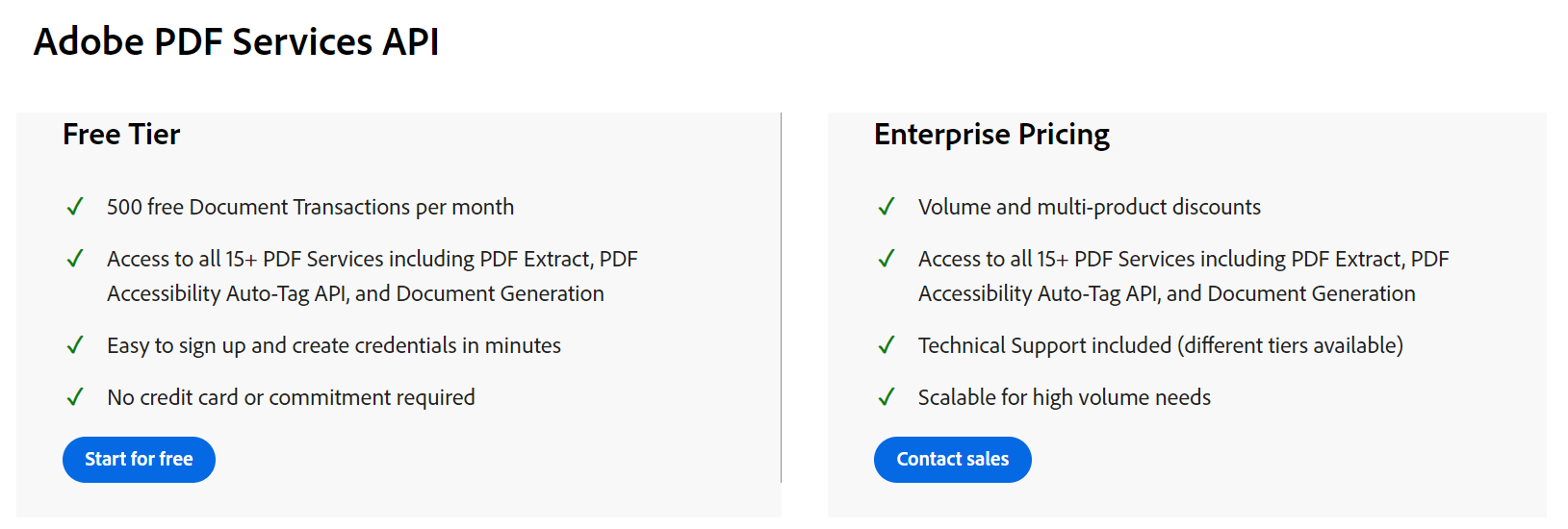
Task: Click the Volume and multi-product discounts text
Action: tap(1089, 208)
